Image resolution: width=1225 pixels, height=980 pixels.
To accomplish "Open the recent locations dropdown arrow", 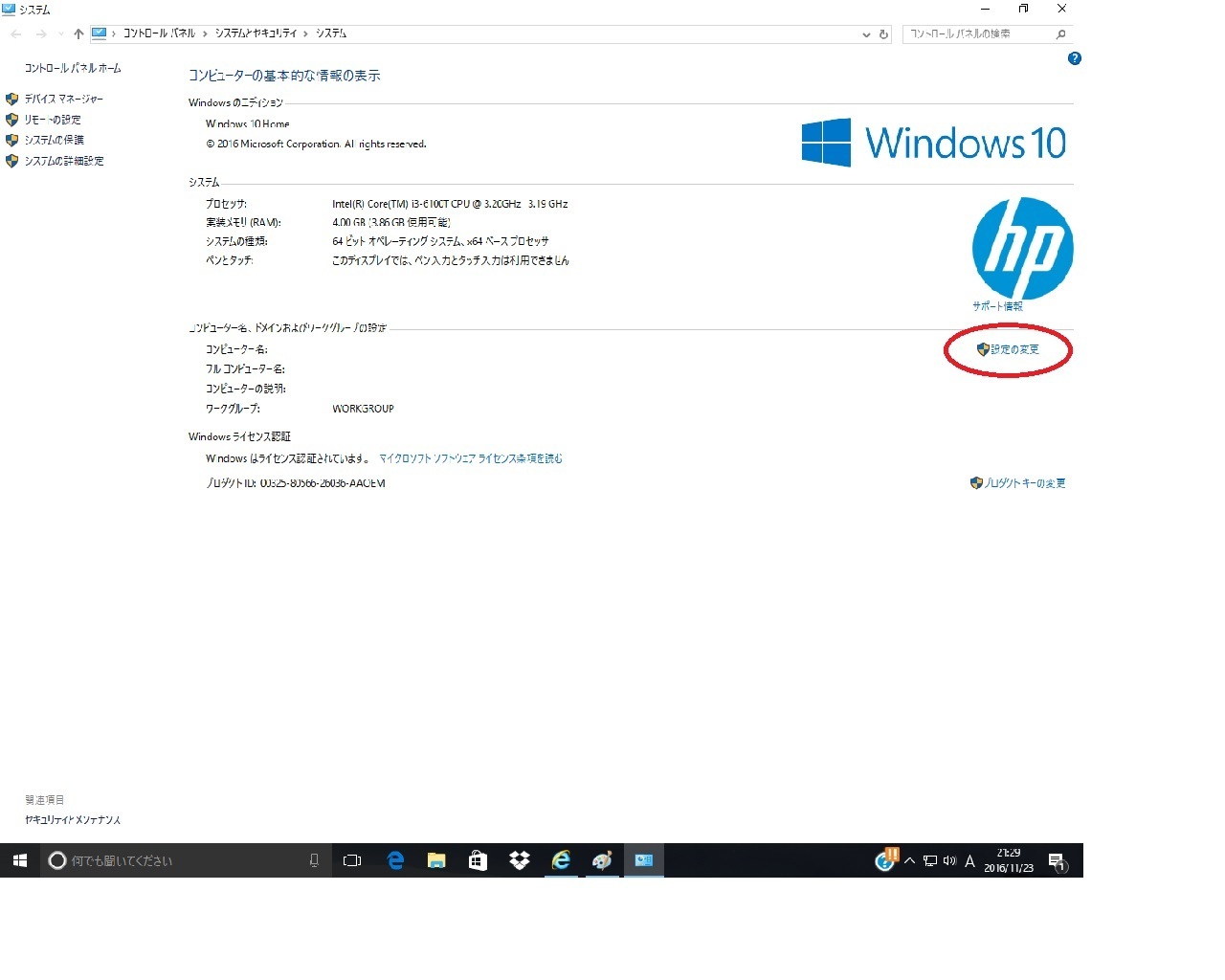I will [x=61, y=34].
